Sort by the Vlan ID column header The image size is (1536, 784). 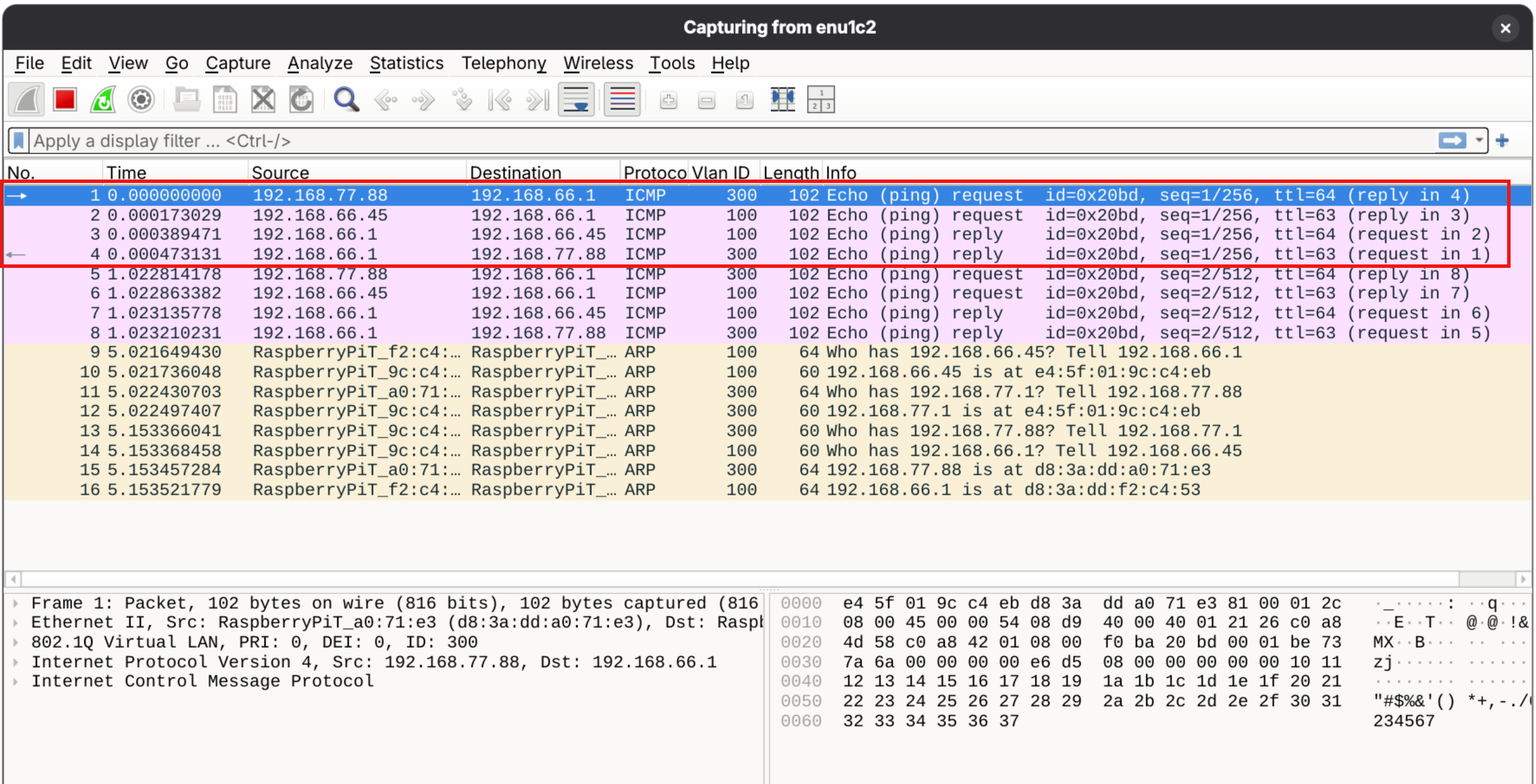(x=725, y=172)
